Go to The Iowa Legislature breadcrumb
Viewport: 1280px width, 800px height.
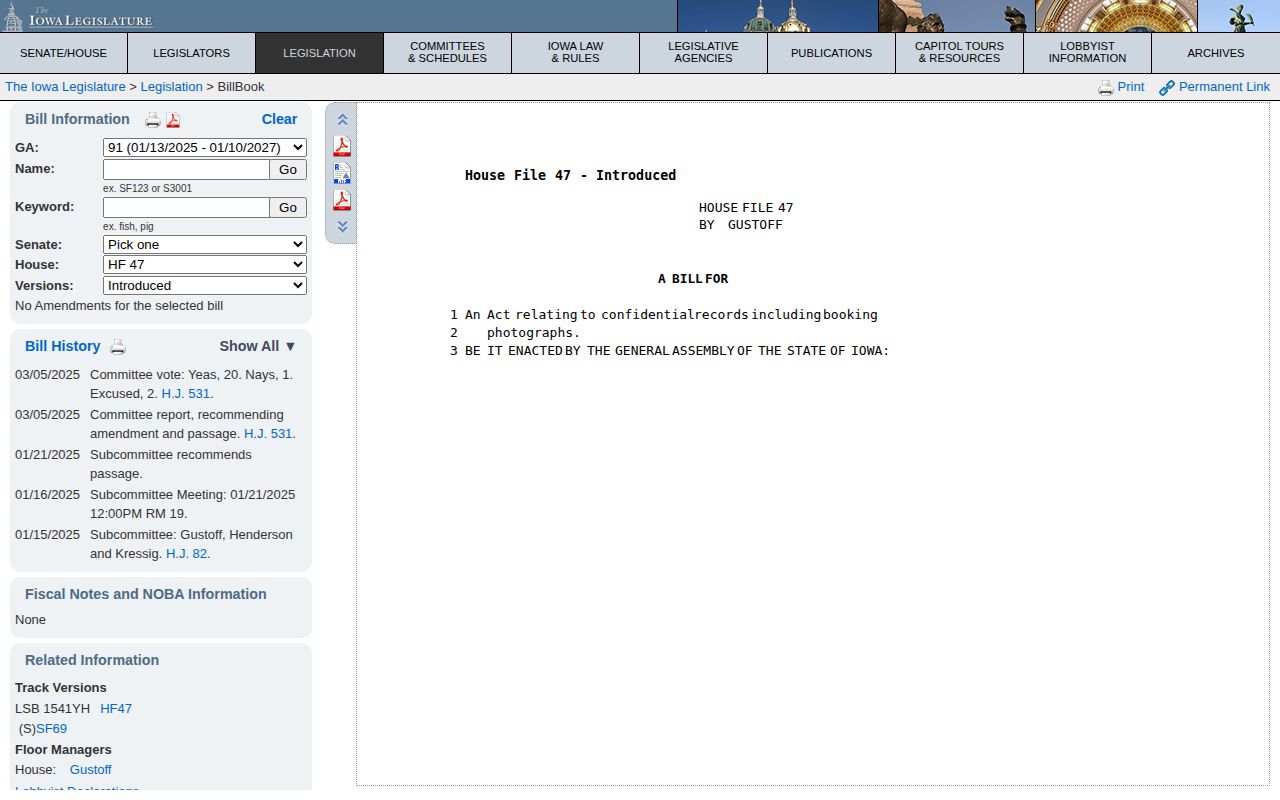[x=65, y=87]
